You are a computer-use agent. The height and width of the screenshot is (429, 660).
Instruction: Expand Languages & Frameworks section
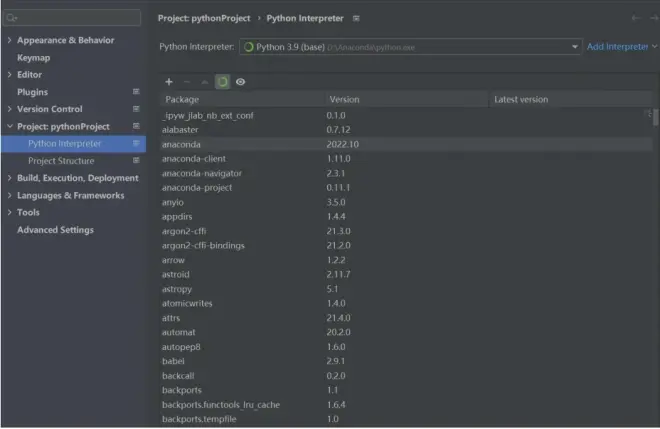pos(9,195)
